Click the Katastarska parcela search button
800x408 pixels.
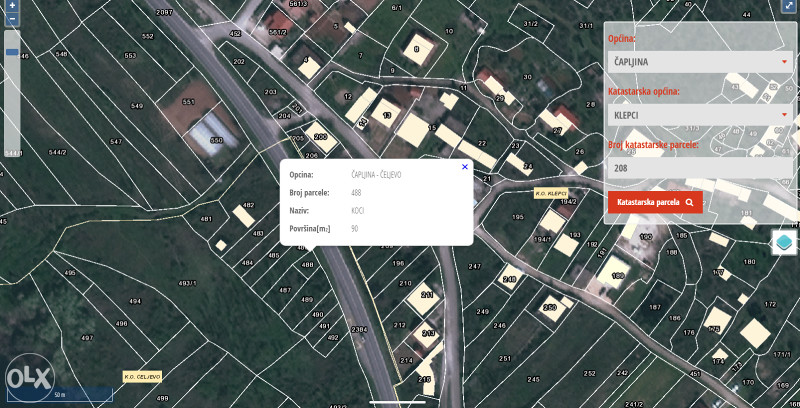click(x=655, y=202)
